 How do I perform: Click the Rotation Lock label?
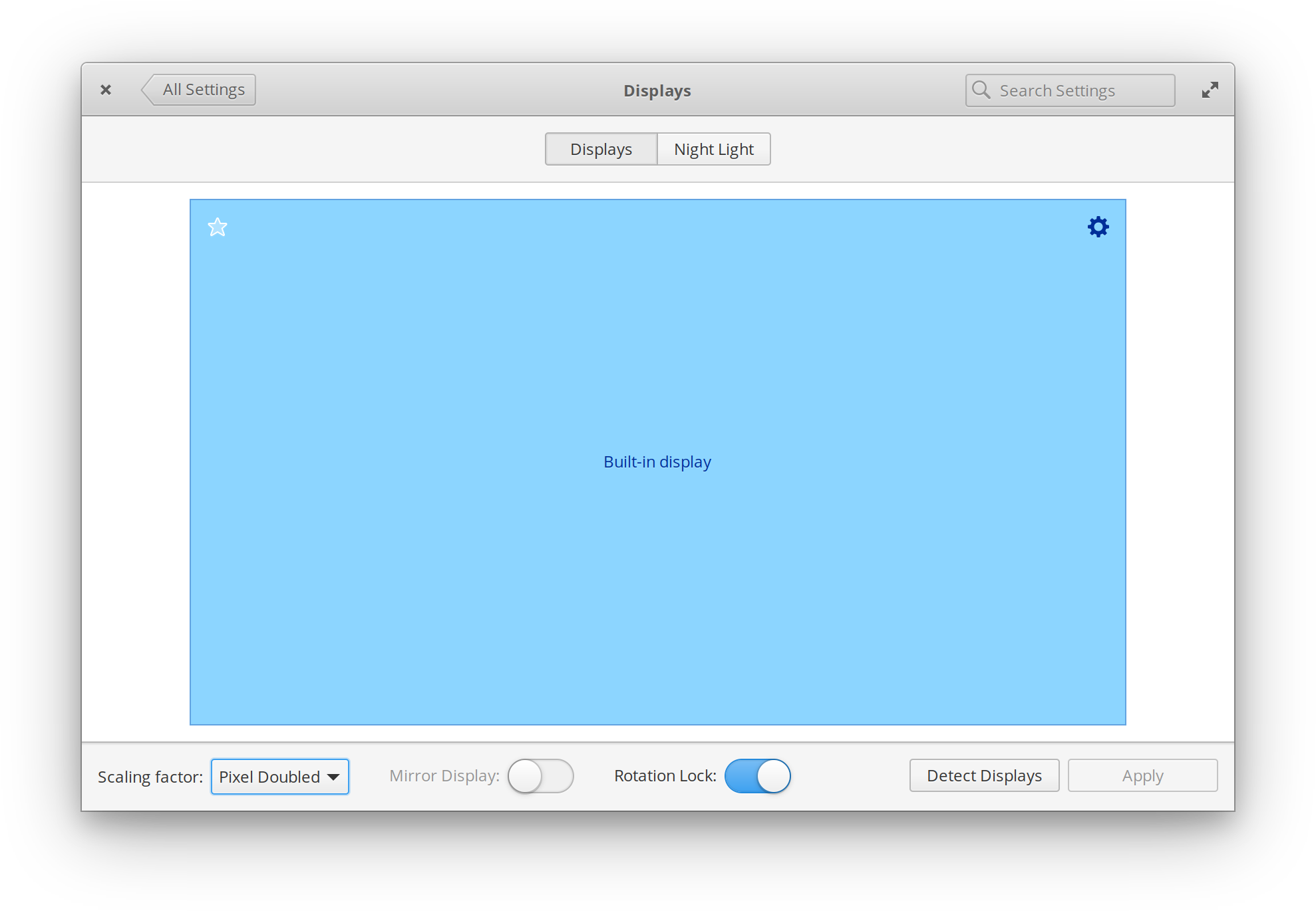[x=665, y=776]
